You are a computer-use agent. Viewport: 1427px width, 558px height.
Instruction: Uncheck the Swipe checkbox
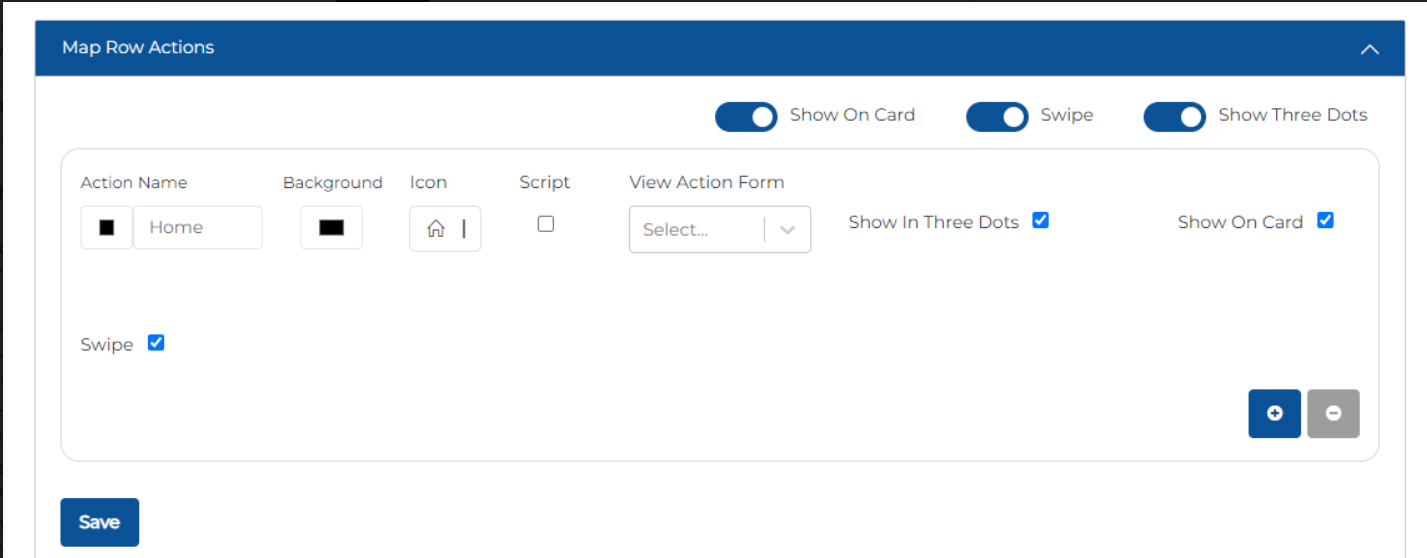pyautogui.click(x=156, y=343)
